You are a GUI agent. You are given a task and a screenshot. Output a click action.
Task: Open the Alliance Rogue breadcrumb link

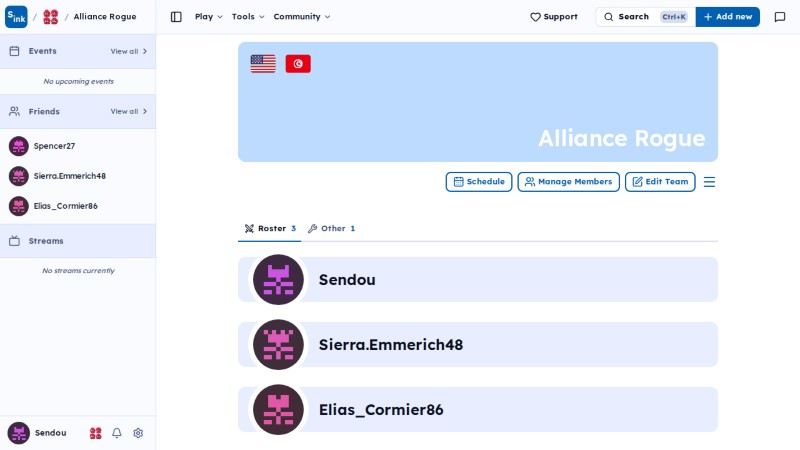pyautogui.click(x=105, y=17)
